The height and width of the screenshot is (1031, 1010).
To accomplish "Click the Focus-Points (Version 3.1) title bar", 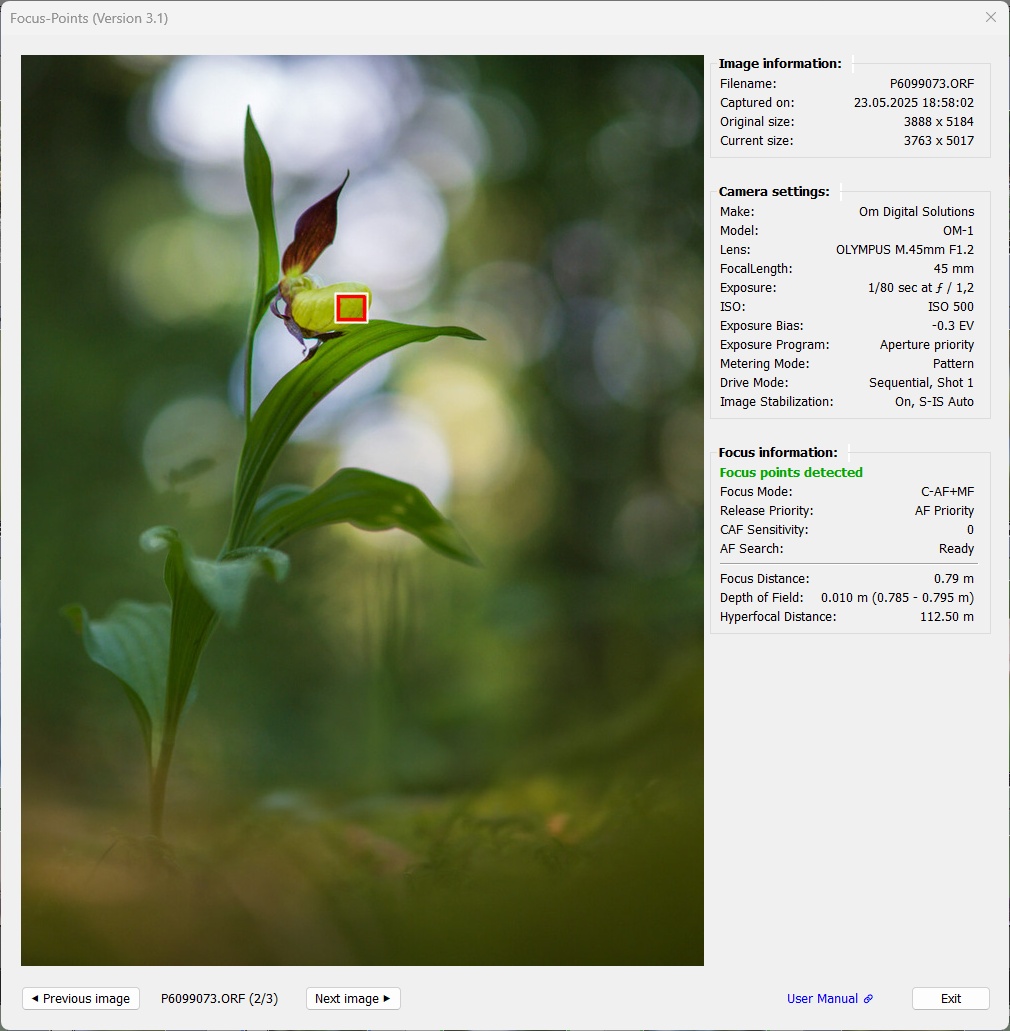I will [x=400, y=17].
